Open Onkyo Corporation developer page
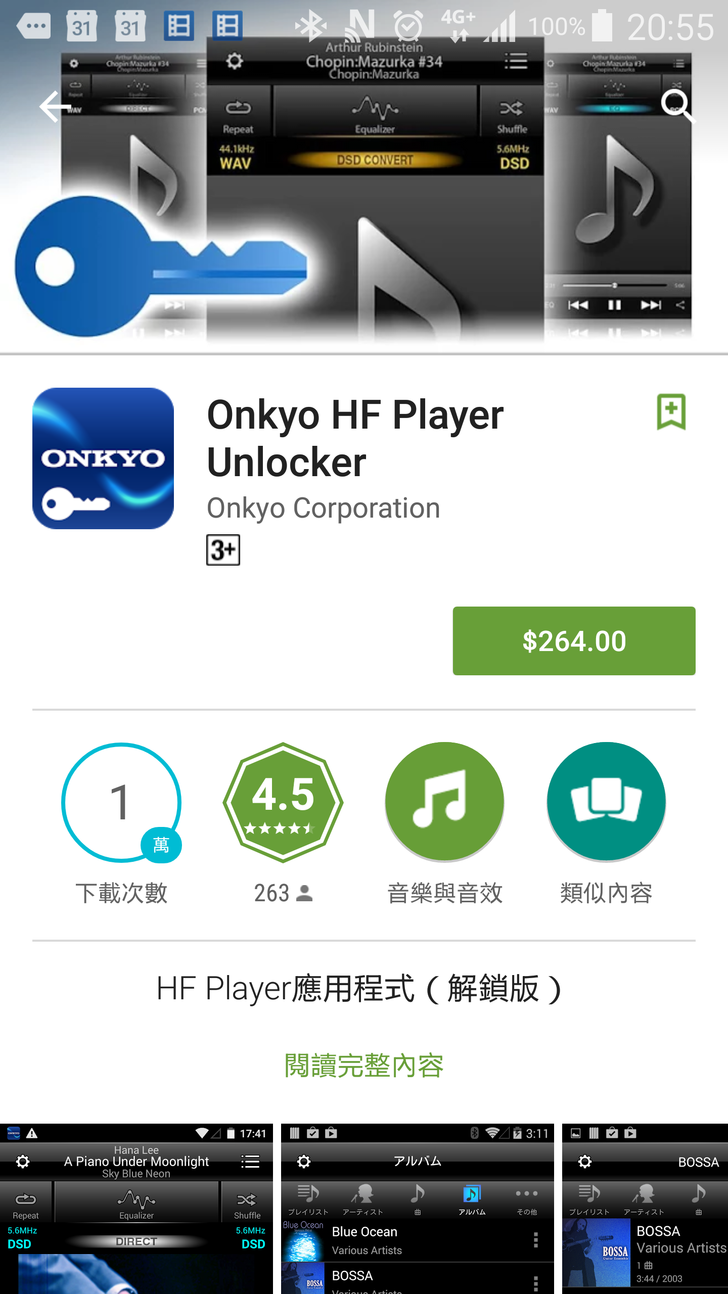 click(x=323, y=508)
